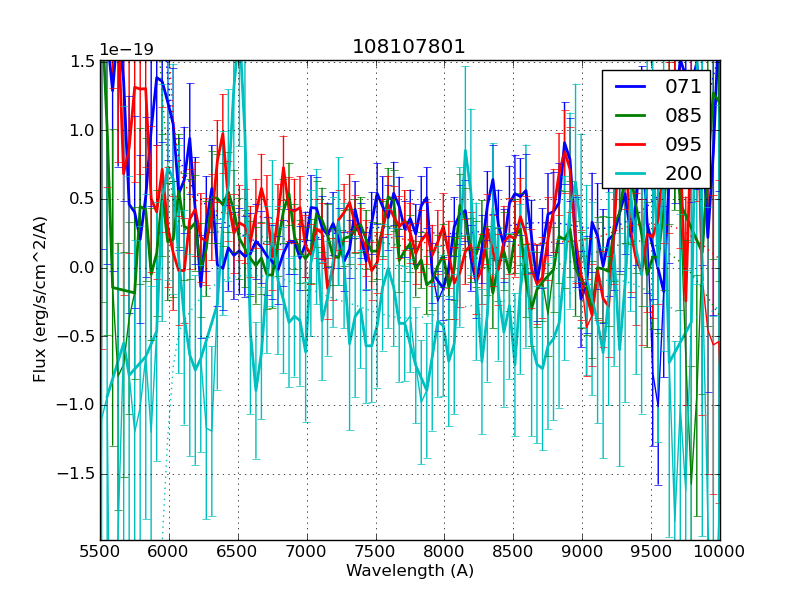Click the Flux (erg/s/cm^2/A) axis label
Viewport: 800px width, 600px height.
[x=40, y=300]
